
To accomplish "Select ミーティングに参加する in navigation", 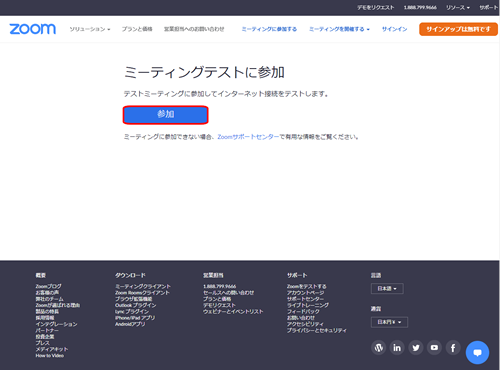I will point(269,29).
